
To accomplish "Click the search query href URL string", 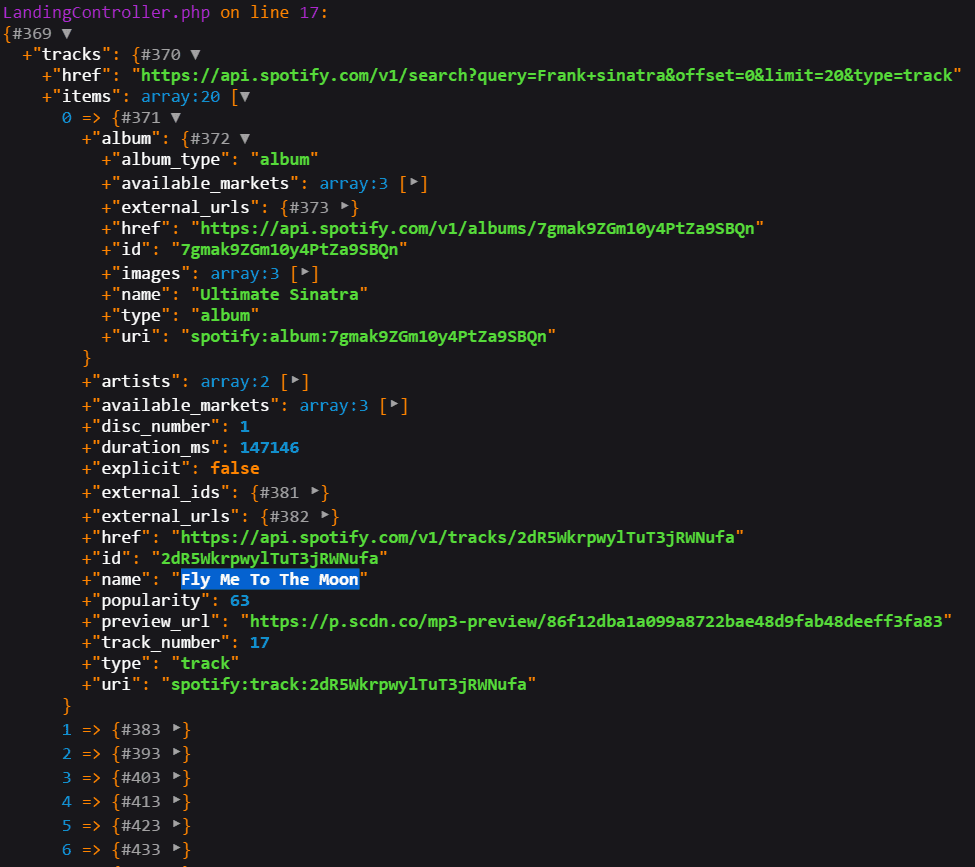I will (547, 76).
